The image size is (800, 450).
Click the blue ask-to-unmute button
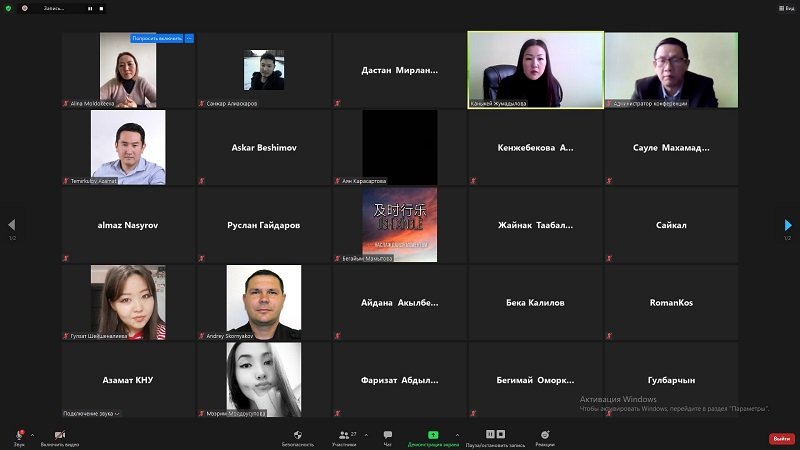pyautogui.click(x=157, y=38)
